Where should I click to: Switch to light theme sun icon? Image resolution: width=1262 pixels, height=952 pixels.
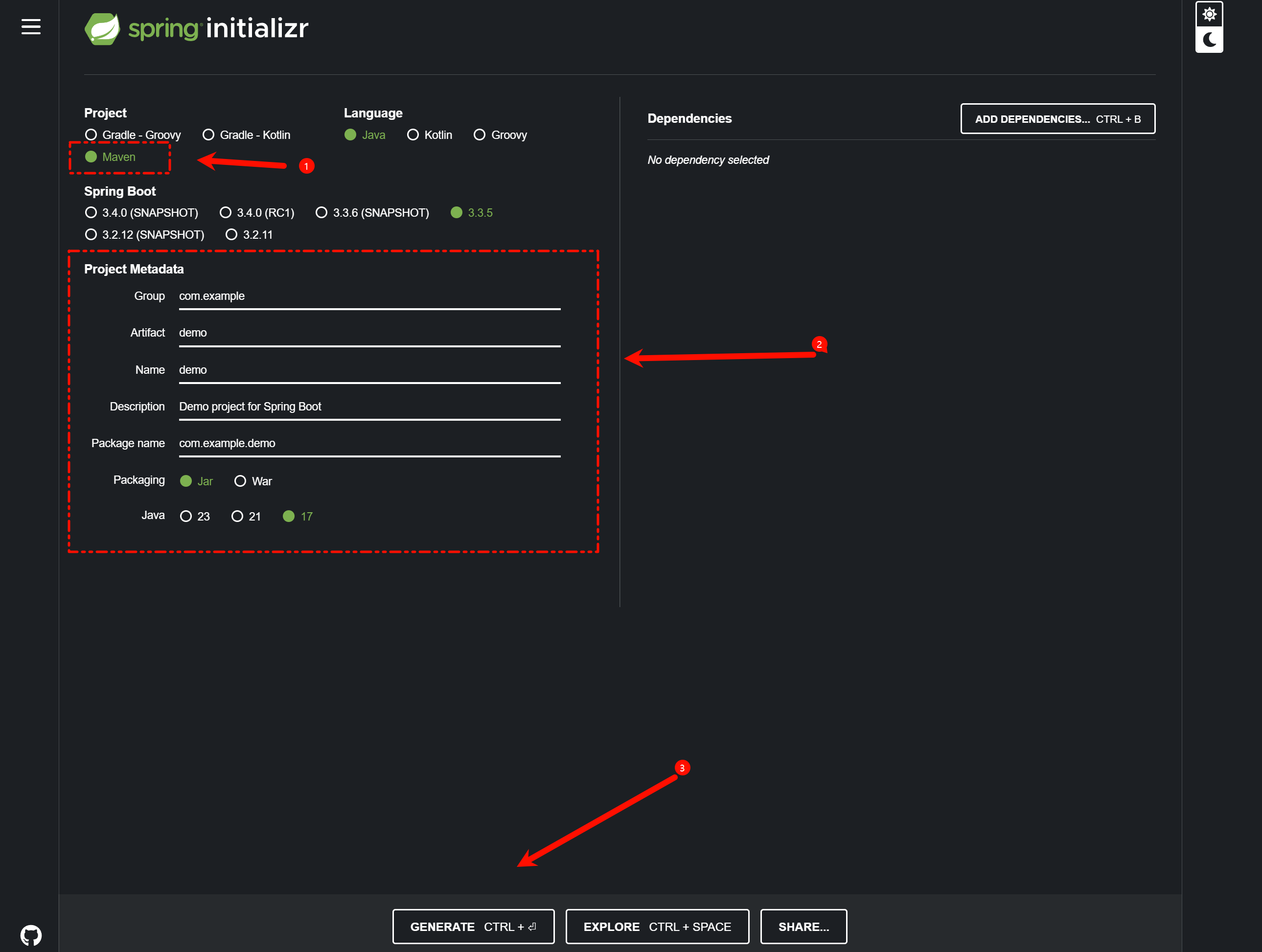pyautogui.click(x=1209, y=14)
